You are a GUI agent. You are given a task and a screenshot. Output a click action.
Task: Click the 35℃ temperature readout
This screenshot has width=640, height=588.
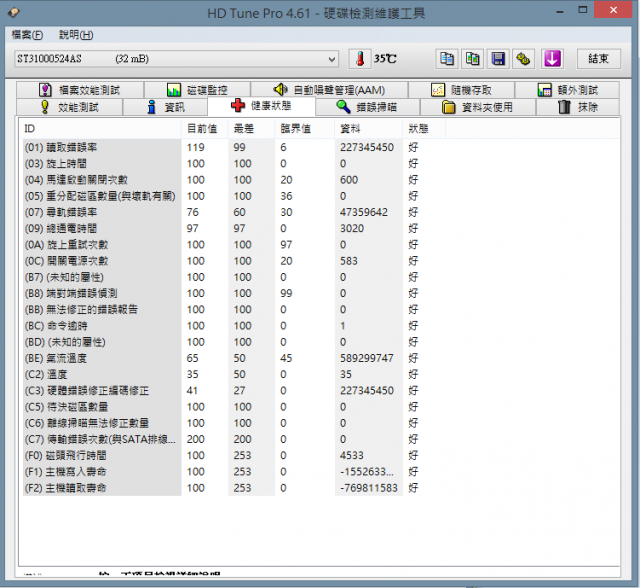point(385,59)
